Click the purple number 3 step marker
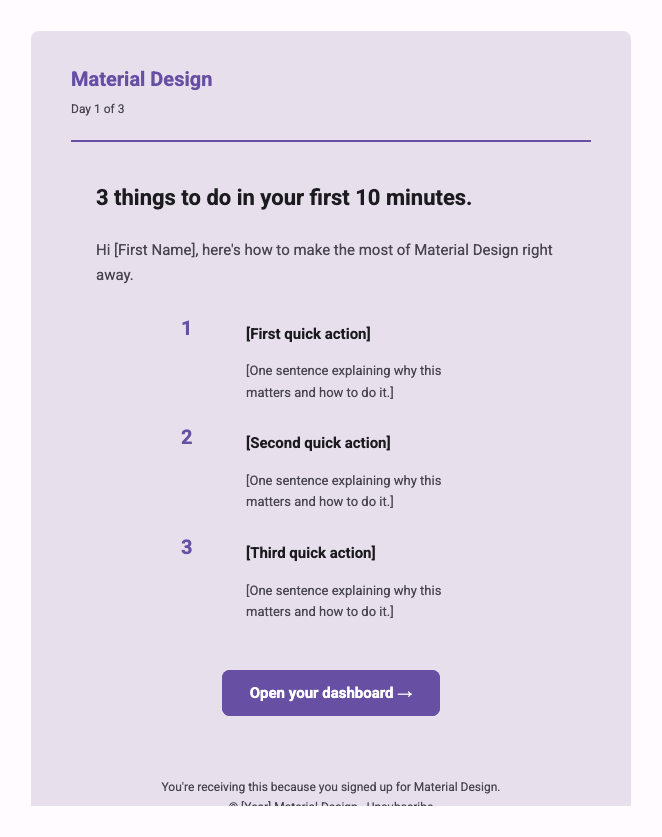 186,547
